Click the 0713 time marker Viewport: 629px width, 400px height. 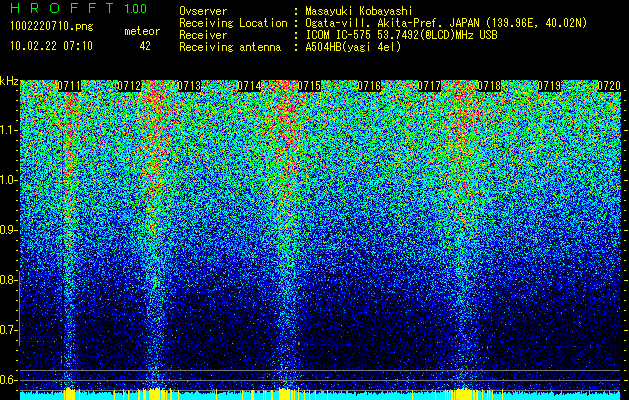click(189, 86)
